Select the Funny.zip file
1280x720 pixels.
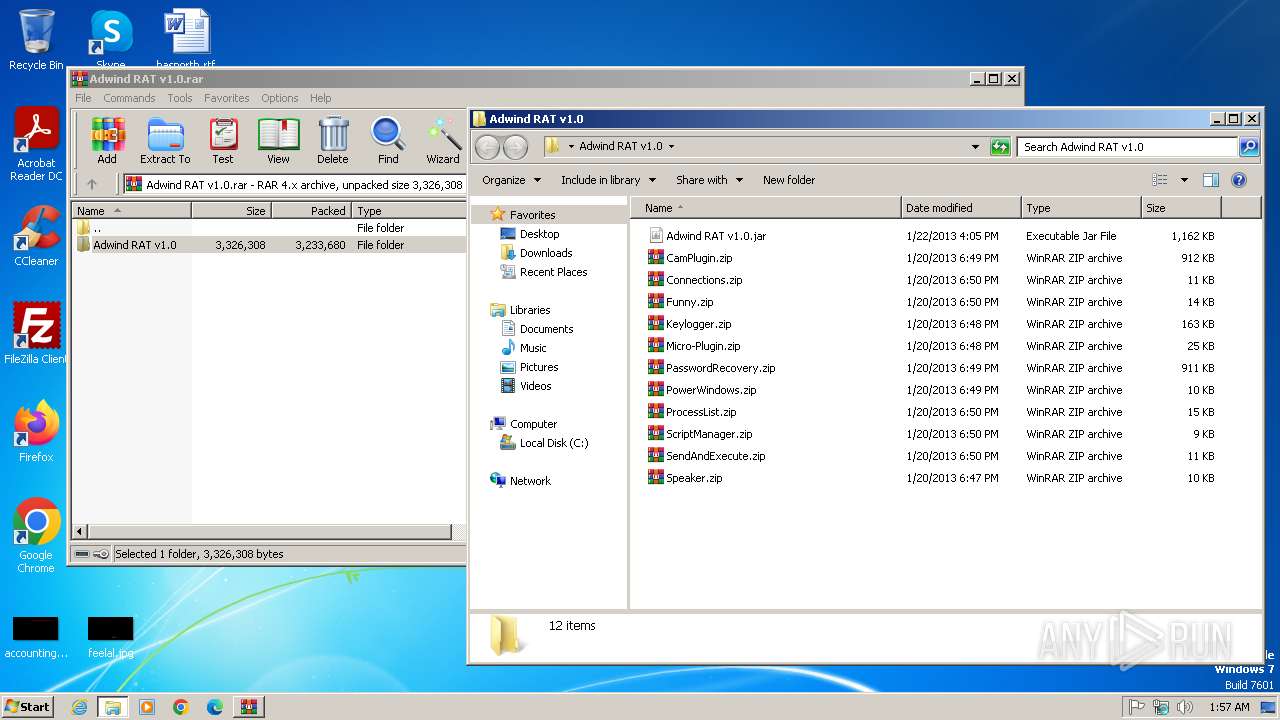[x=690, y=302]
